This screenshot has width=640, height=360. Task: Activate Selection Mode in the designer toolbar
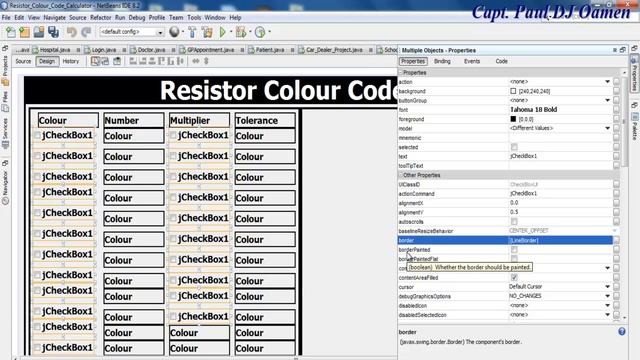coord(95,61)
